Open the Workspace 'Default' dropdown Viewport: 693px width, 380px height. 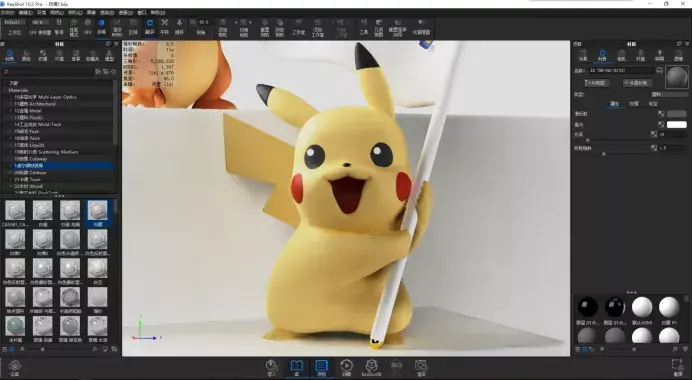coord(14,22)
